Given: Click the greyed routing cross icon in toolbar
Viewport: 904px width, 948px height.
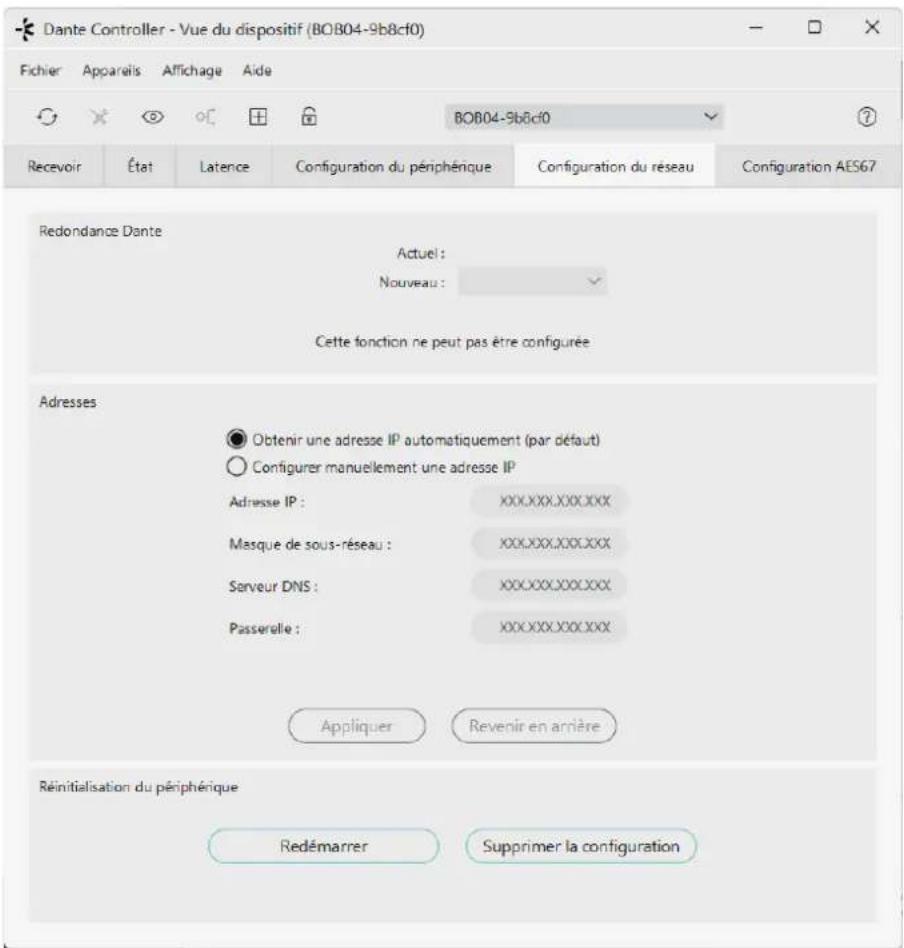Looking at the screenshot, I should pos(99,117).
